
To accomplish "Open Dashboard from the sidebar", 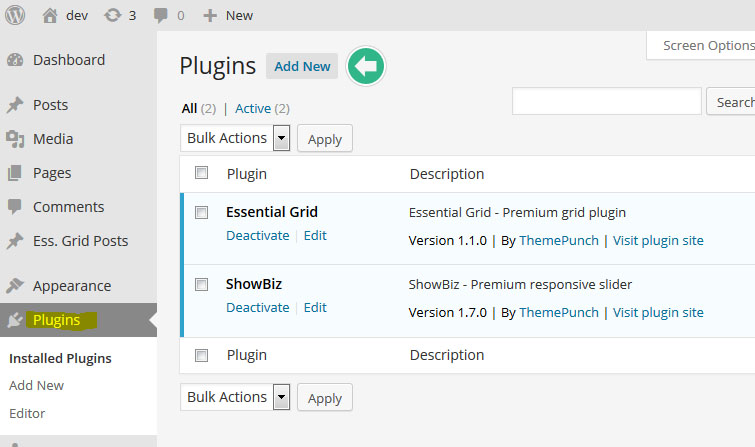I will click(x=68, y=60).
